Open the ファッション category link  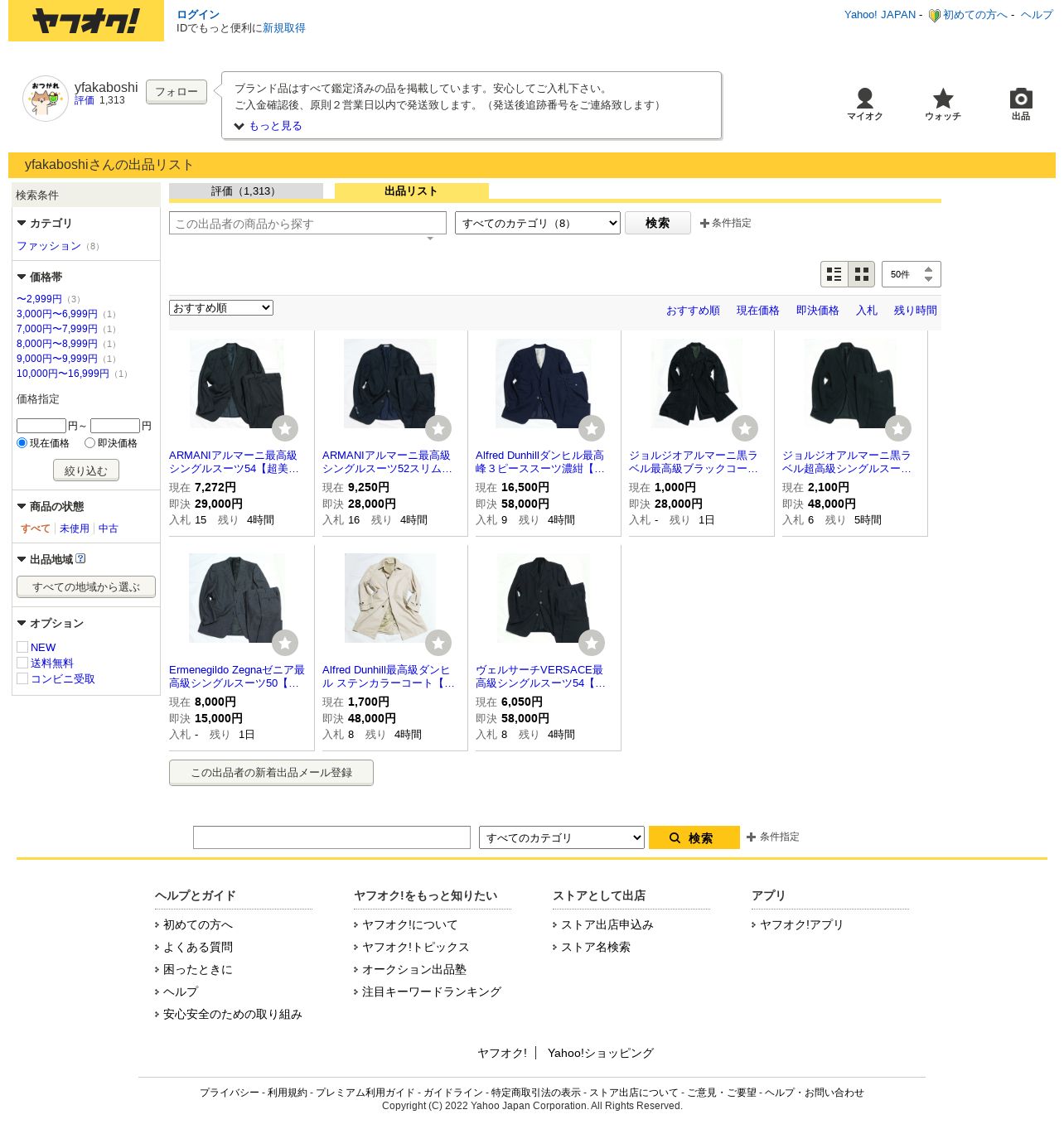pyautogui.click(x=49, y=246)
